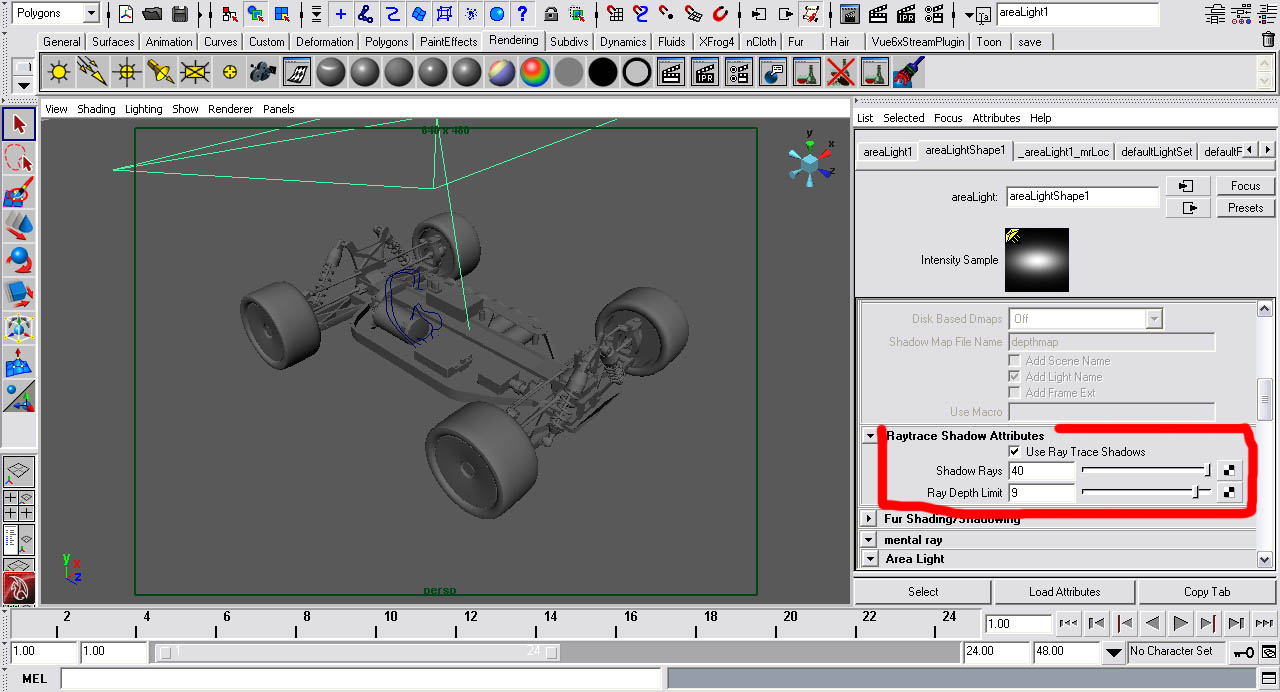Choose the Lasso select tool
Screen dimensions: 1280x692
pyautogui.click(x=19, y=159)
